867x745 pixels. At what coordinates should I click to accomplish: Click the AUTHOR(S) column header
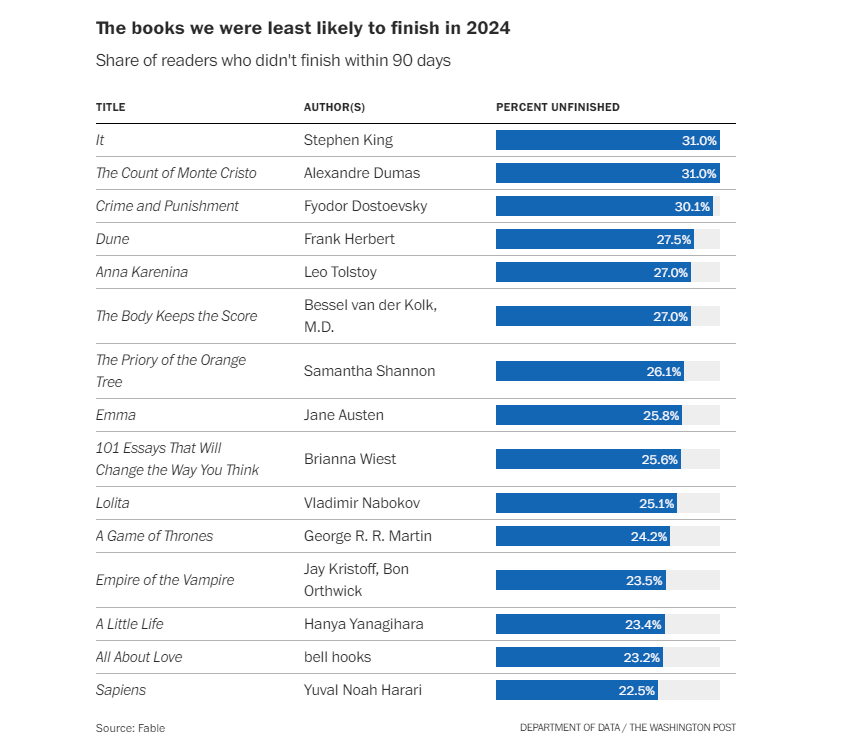(334, 107)
